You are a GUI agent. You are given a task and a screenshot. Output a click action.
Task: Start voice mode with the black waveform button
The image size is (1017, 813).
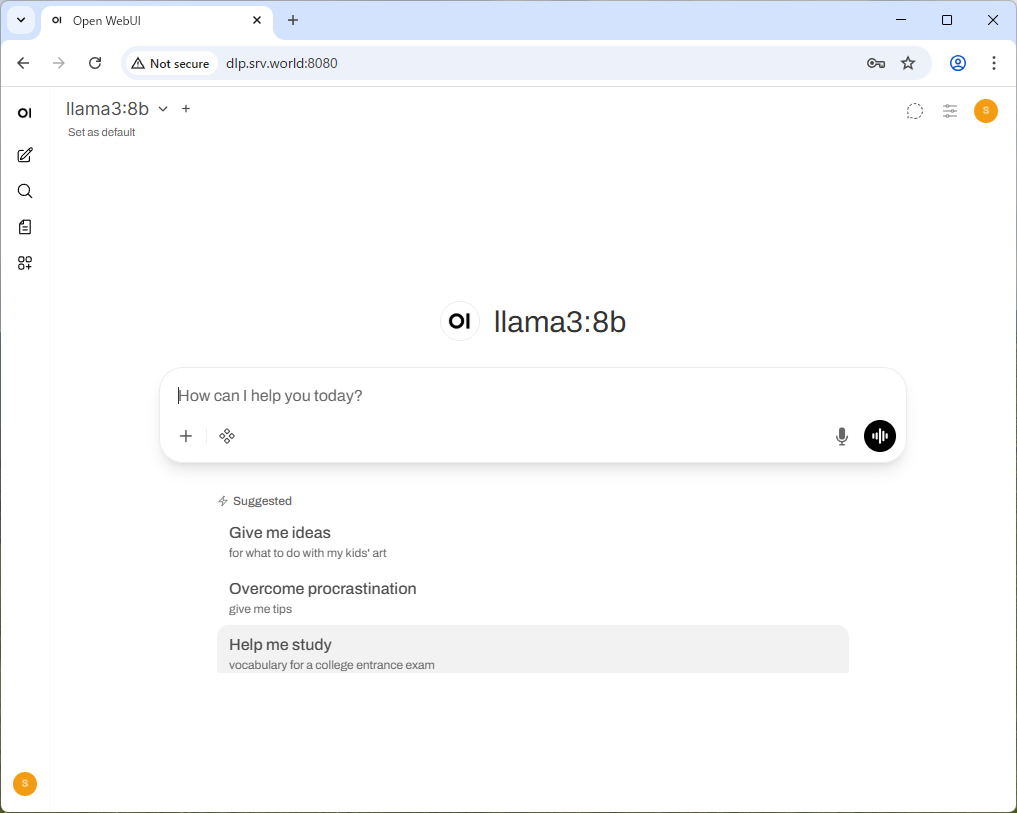[x=880, y=436]
